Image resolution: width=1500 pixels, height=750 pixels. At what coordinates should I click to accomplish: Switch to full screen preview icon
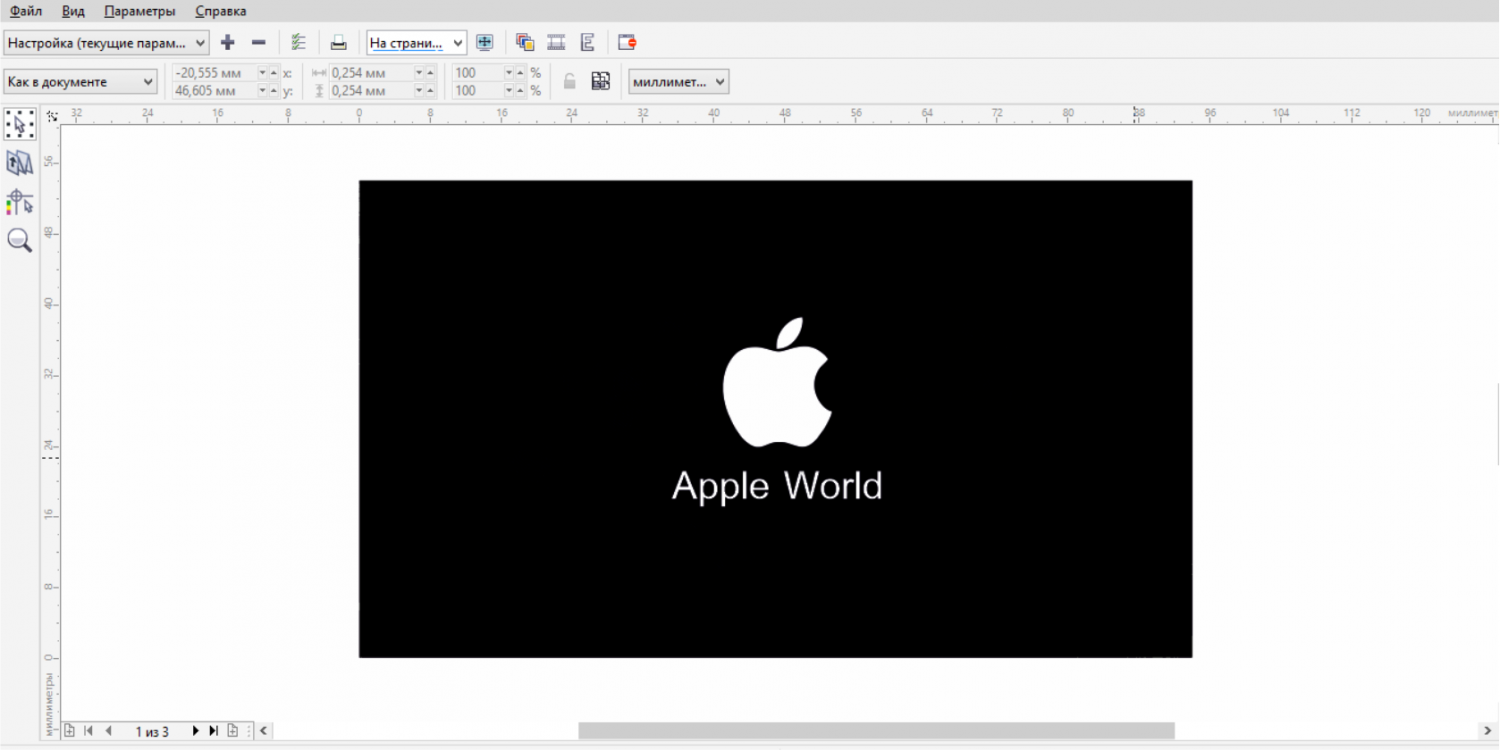(x=485, y=42)
